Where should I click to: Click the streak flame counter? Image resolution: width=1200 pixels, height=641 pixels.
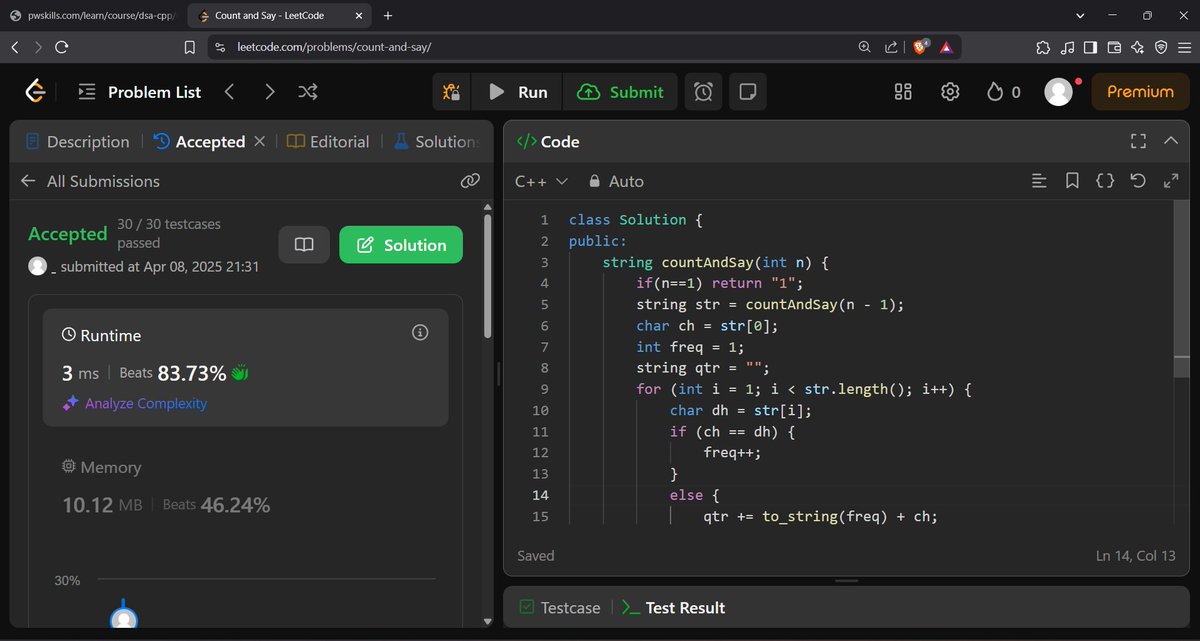click(1003, 92)
